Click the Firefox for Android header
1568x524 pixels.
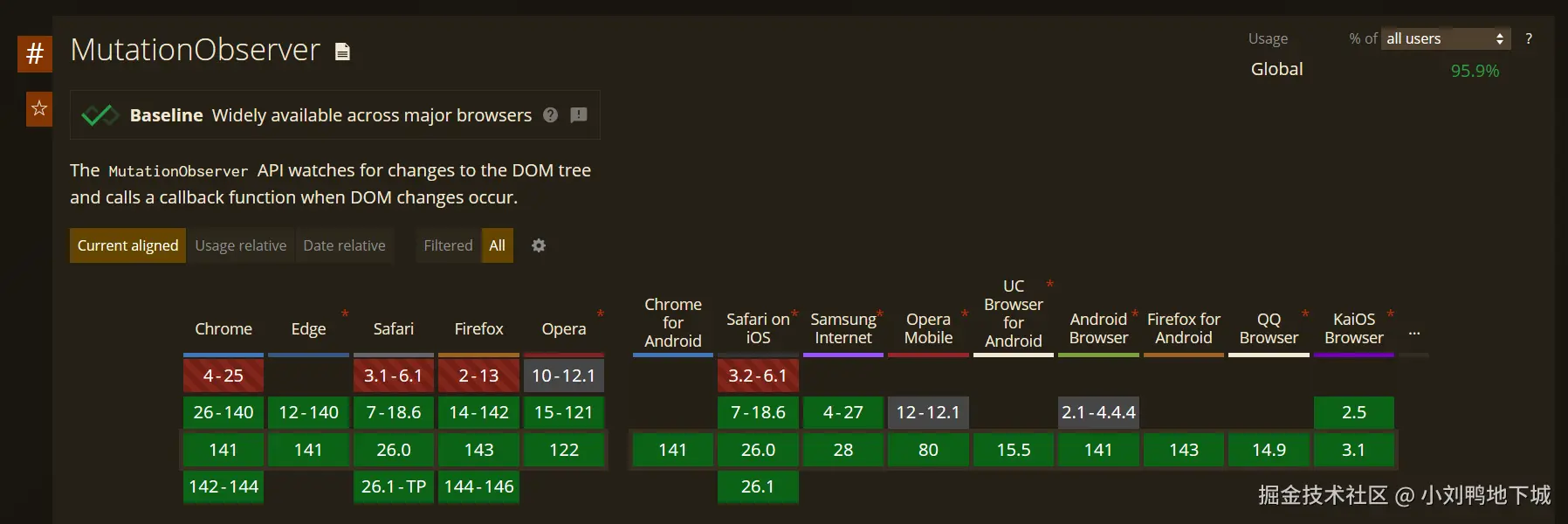click(x=1184, y=328)
